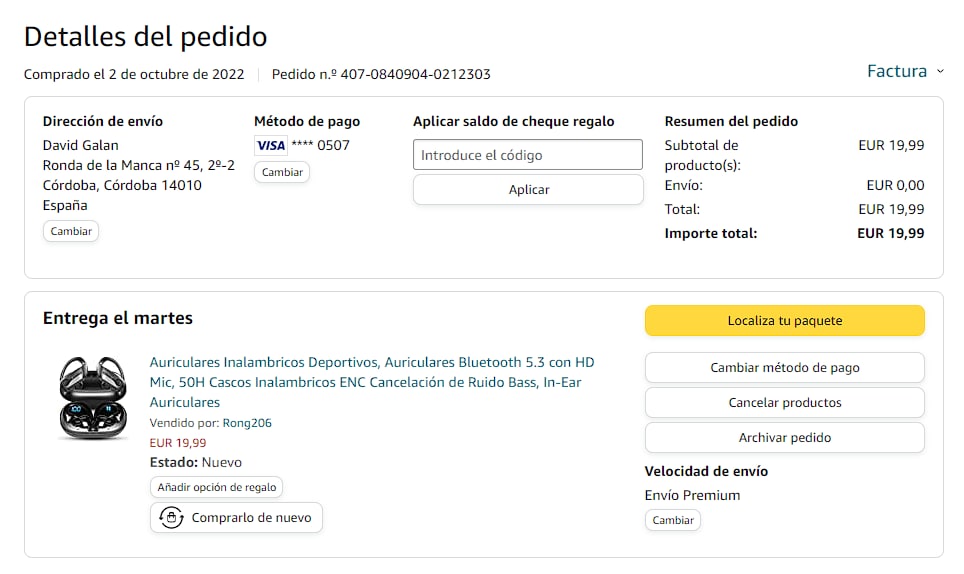
Task: Click the chevron next to Factura
Action: [940, 72]
